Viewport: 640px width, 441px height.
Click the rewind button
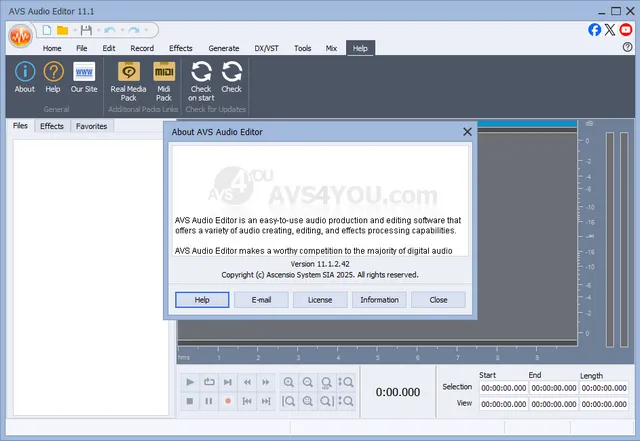click(247, 382)
